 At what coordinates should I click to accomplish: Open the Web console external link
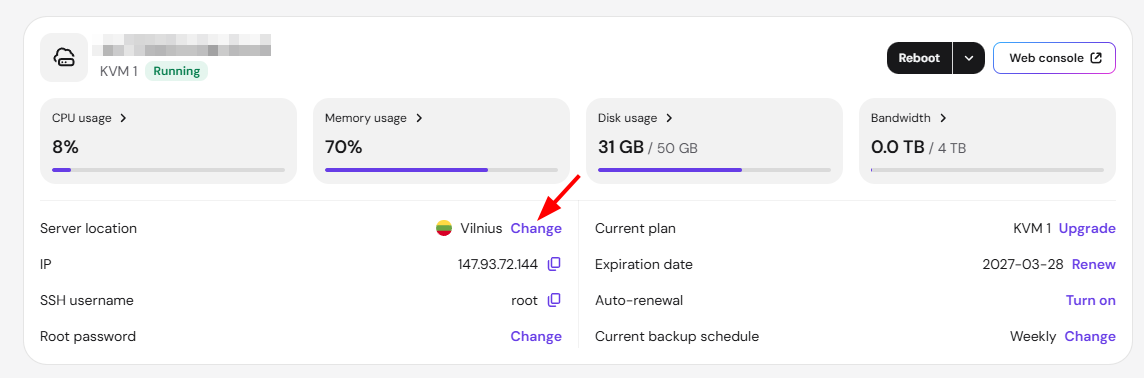(x=1054, y=58)
